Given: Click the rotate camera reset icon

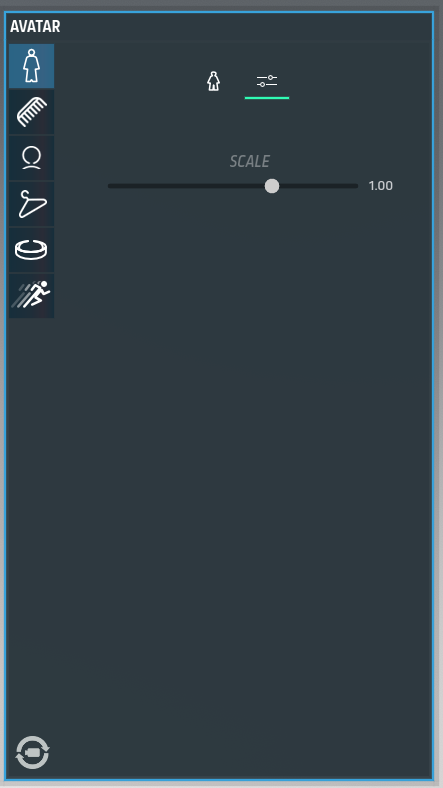Looking at the screenshot, I should (33, 752).
